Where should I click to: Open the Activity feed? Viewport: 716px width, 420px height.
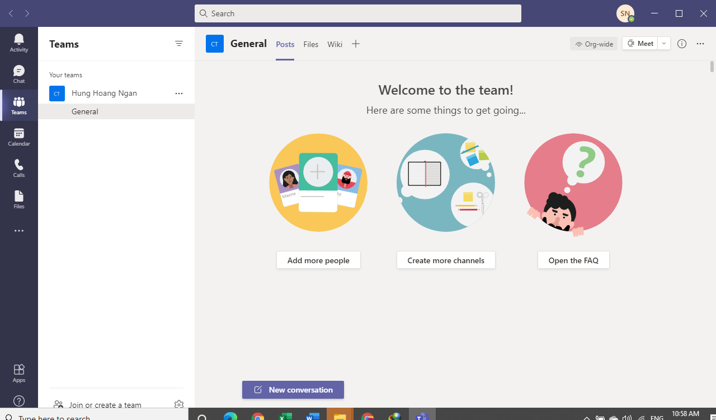(19, 43)
